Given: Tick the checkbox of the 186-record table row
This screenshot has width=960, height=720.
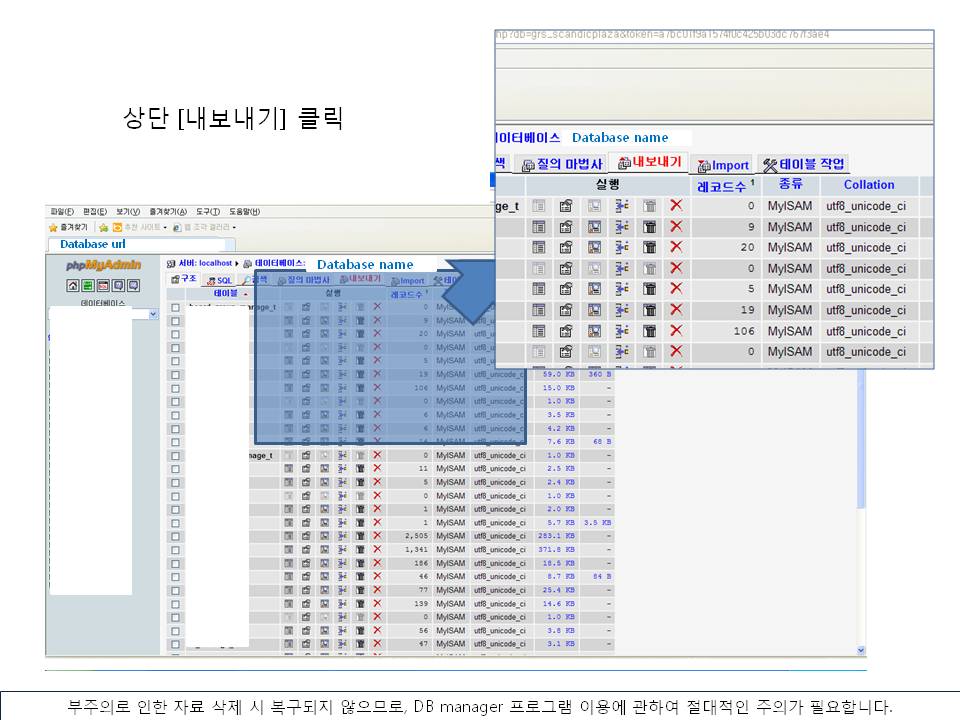Looking at the screenshot, I should pyautogui.click(x=175, y=563).
